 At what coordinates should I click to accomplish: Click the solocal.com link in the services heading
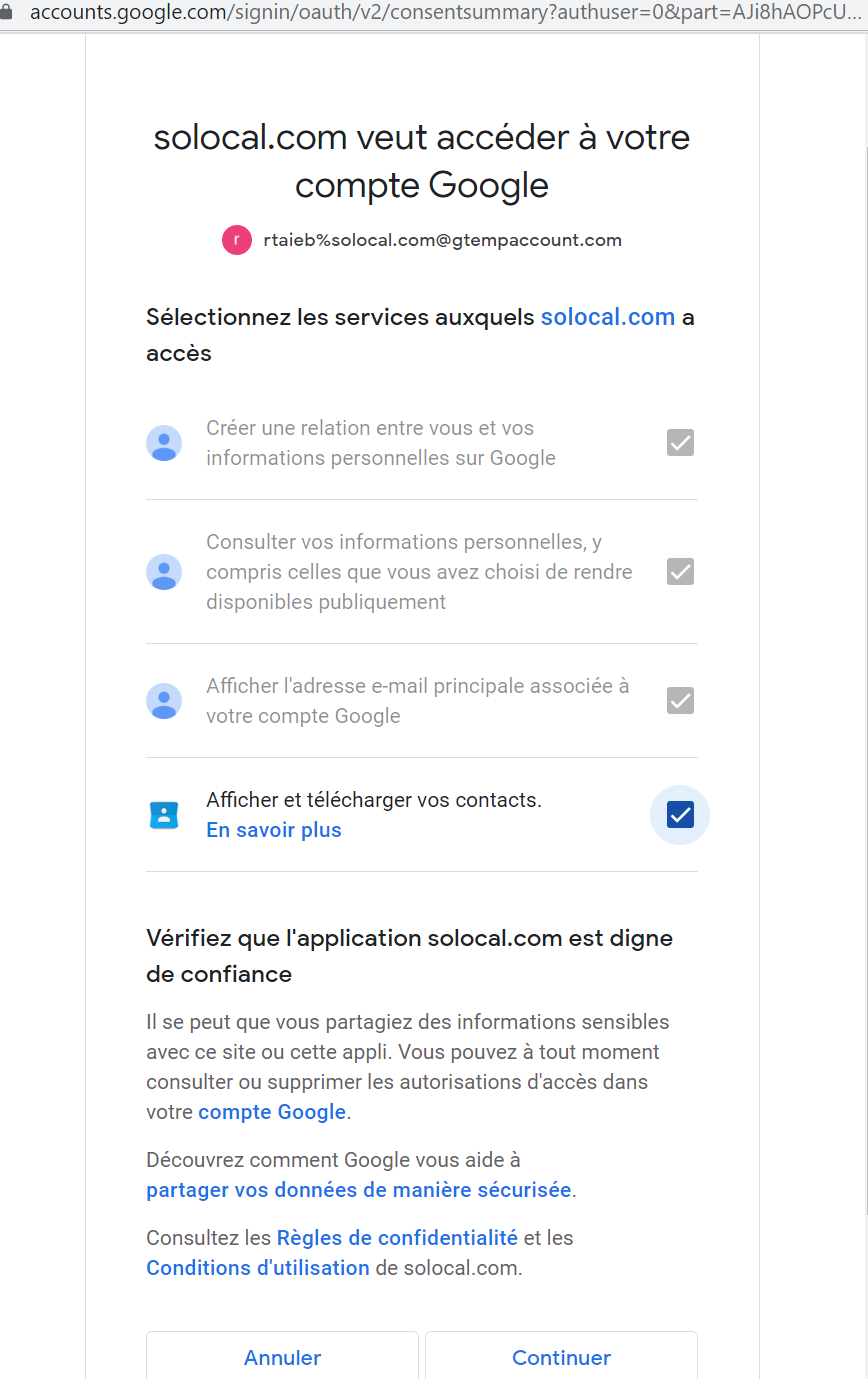(608, 318)
